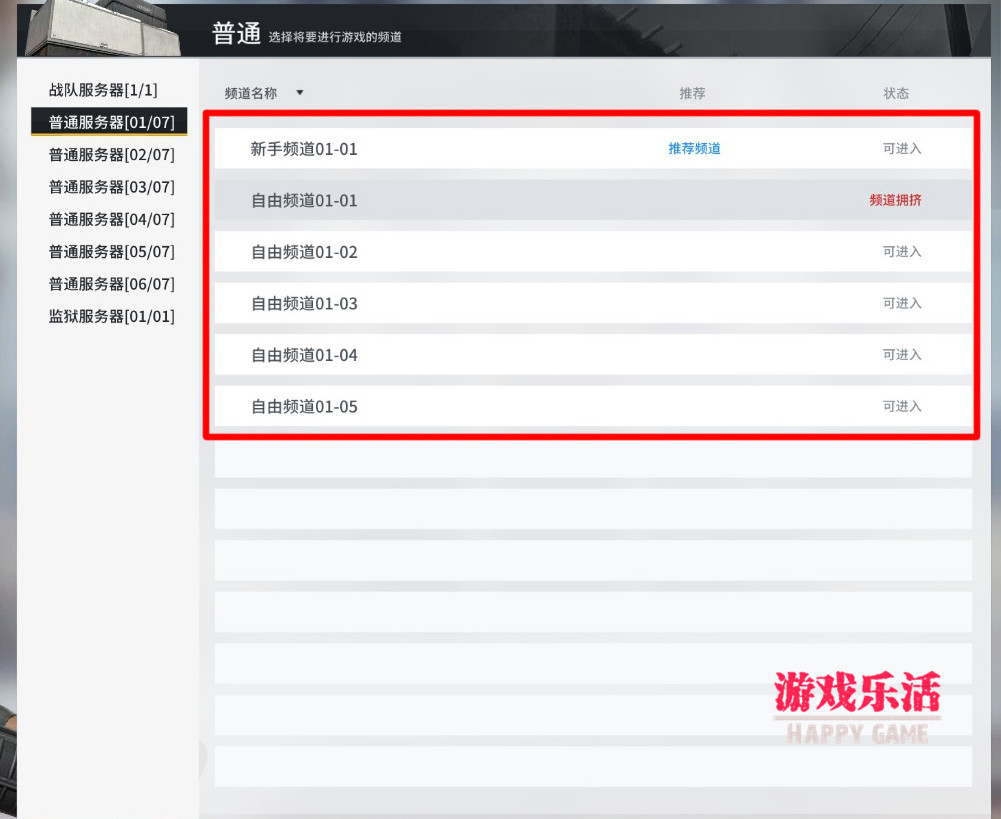Viewport: 1001px width, 819px height.
Task: Open 普通服务器[06/07] server
Action: point(111,284)
